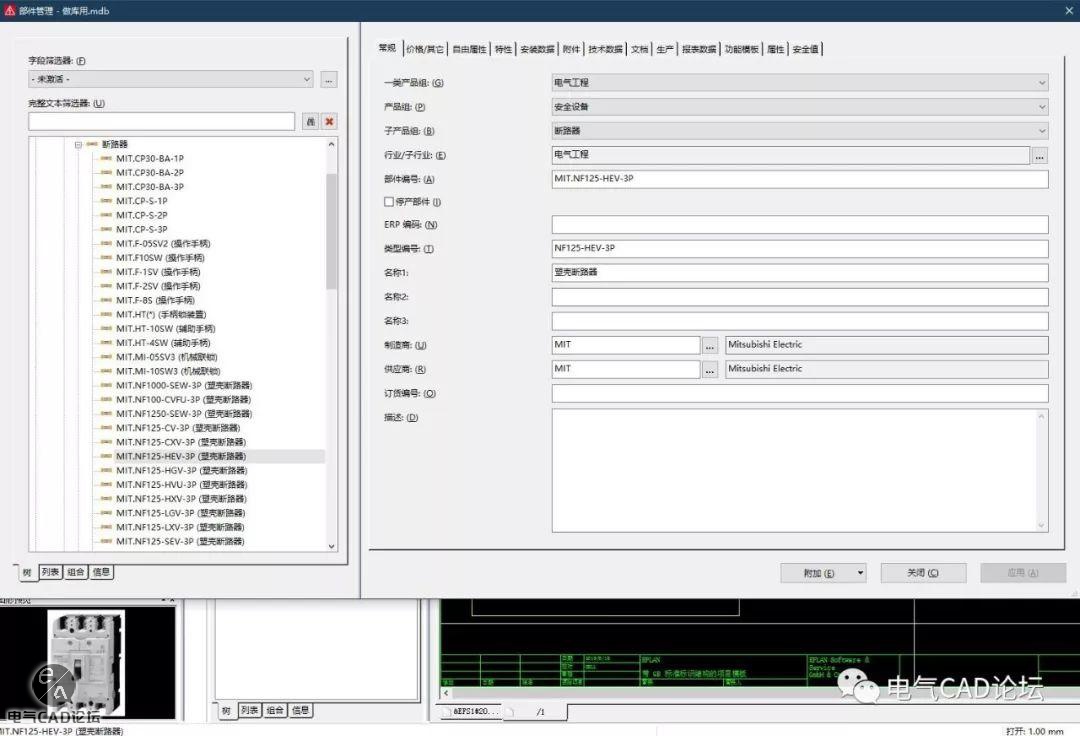Click the 关闭 button
The width and height of the screenshot is (1080, 736).
pos(923,573)
